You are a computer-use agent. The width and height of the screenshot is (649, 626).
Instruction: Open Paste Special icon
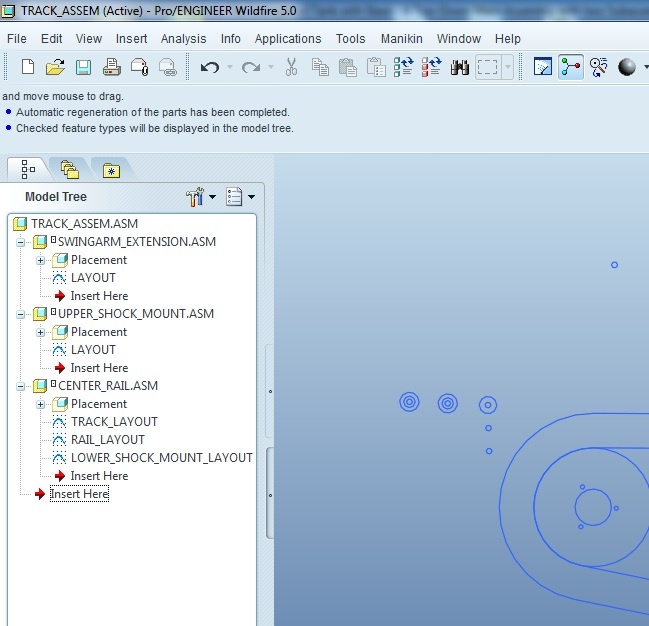coord(376,67)
